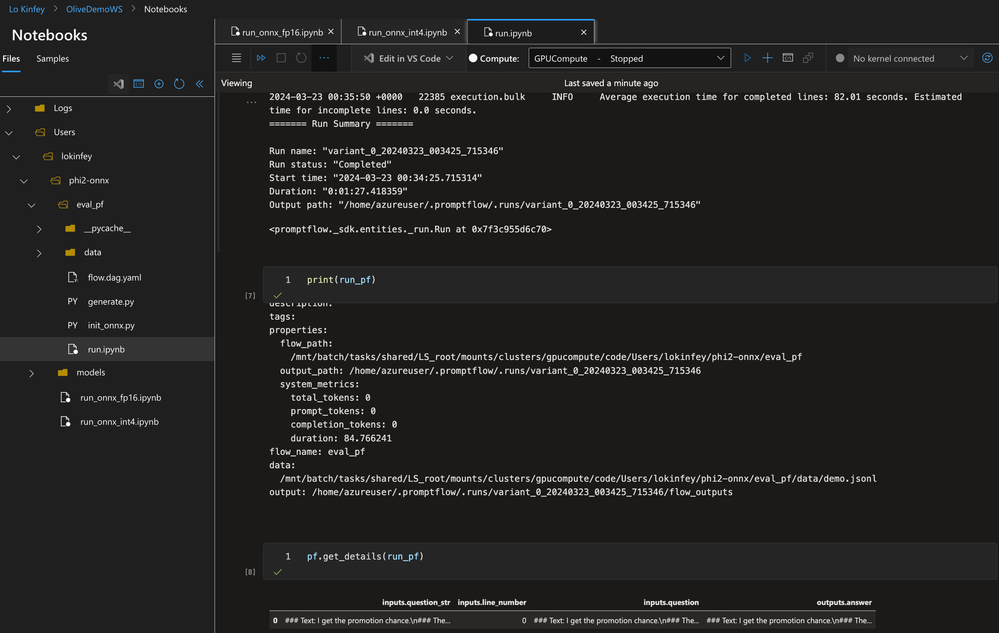
Task: Click the overlapping squares icon beside terminal
Action: 808,58
